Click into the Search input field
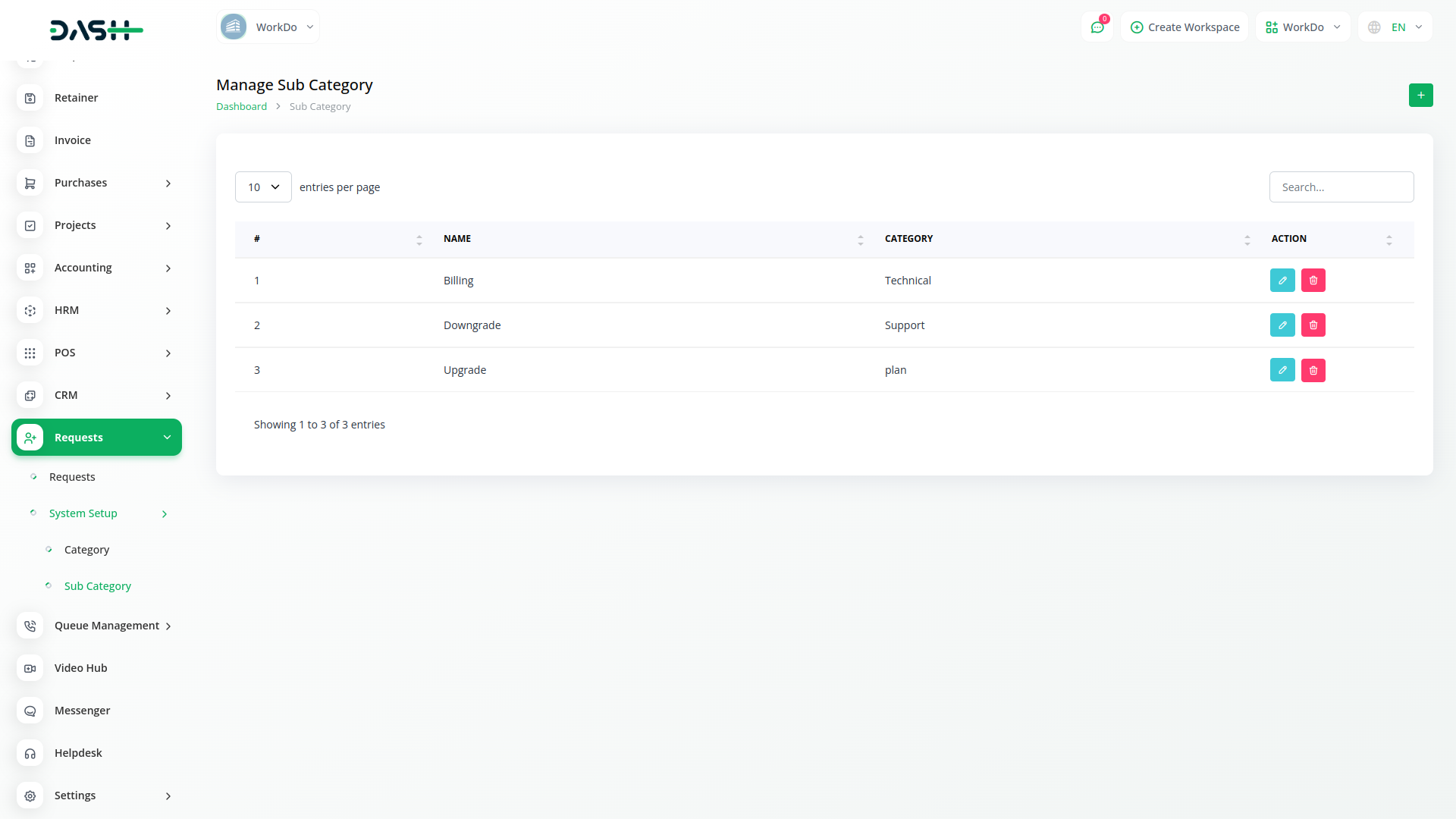 coord(1341,187)
